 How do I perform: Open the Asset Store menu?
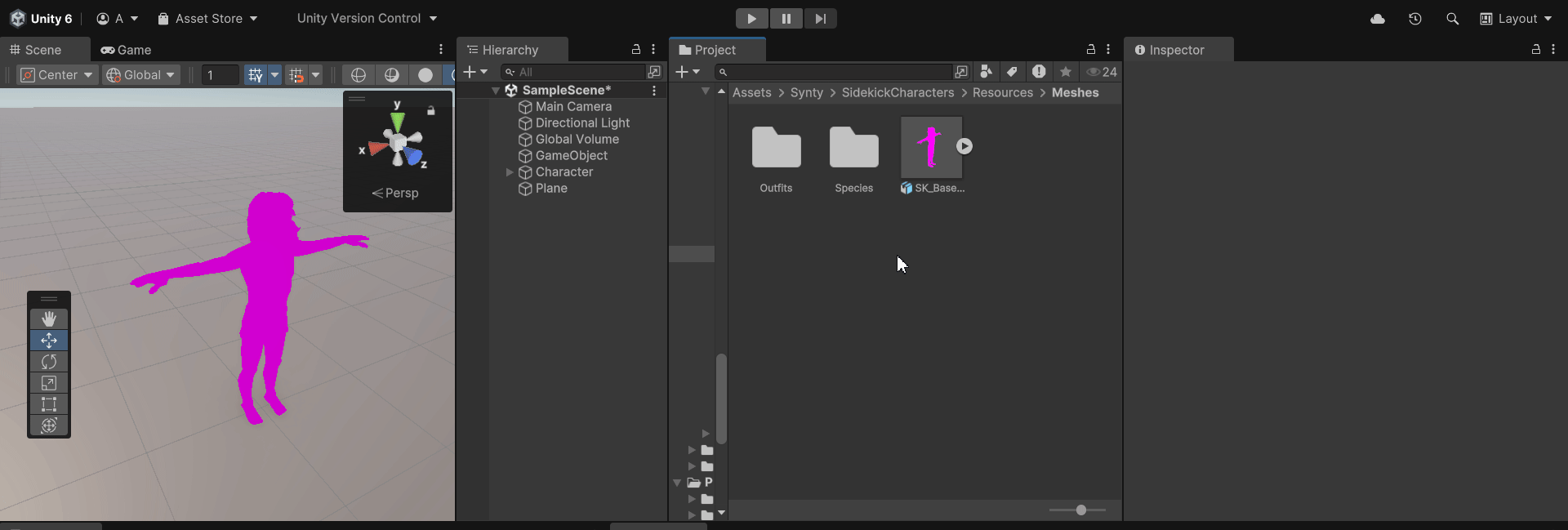(x=208, y=19)
